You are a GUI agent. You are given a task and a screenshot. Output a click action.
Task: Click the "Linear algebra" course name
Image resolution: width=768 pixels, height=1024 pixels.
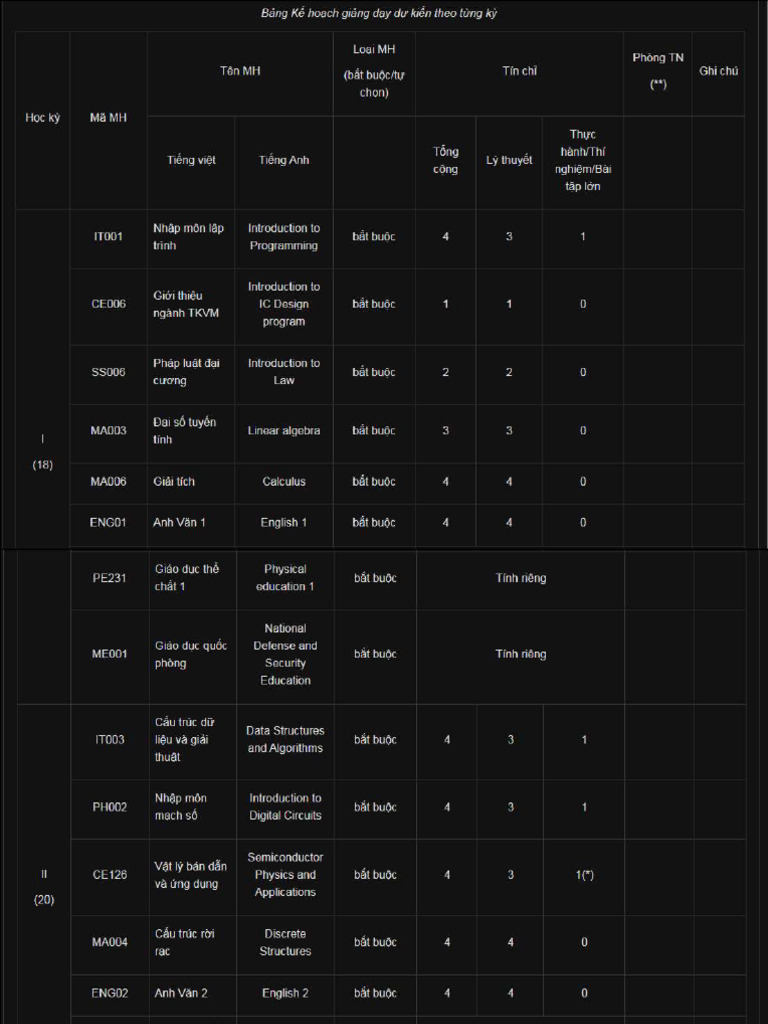point(284,431)
